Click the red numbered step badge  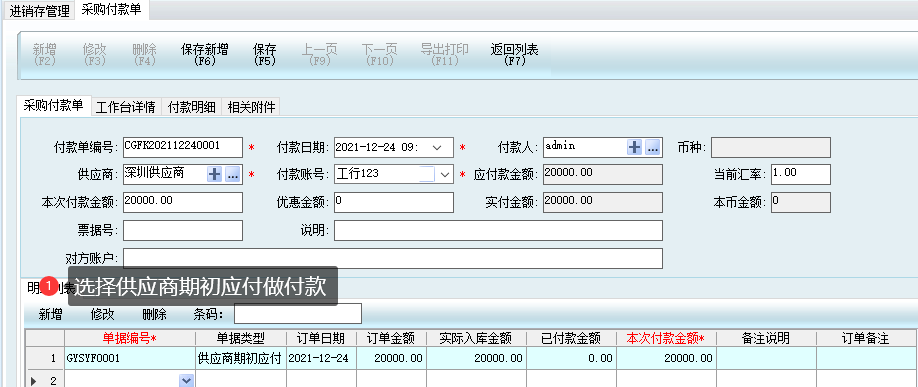(x=50, y=285)
